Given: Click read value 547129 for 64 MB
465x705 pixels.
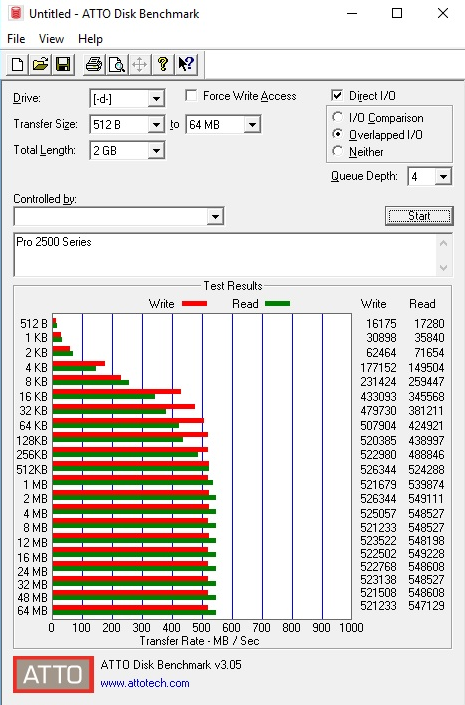Looking at the screenshot, I should pyautogui.click(x=426, y=606).
